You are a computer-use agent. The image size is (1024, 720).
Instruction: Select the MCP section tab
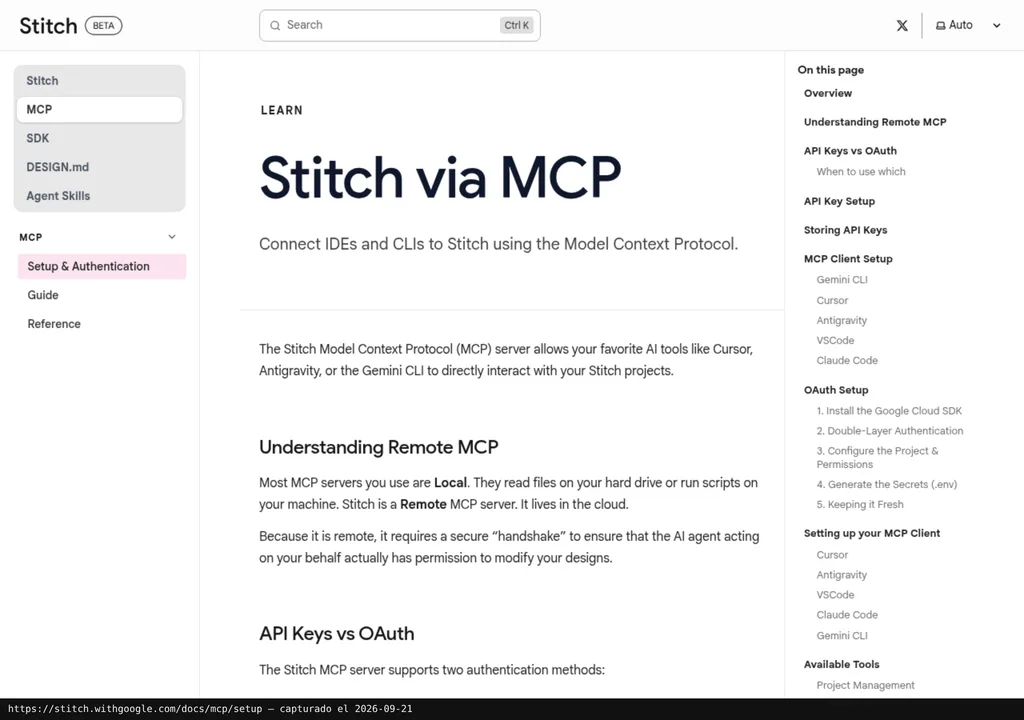click(99, 109)
